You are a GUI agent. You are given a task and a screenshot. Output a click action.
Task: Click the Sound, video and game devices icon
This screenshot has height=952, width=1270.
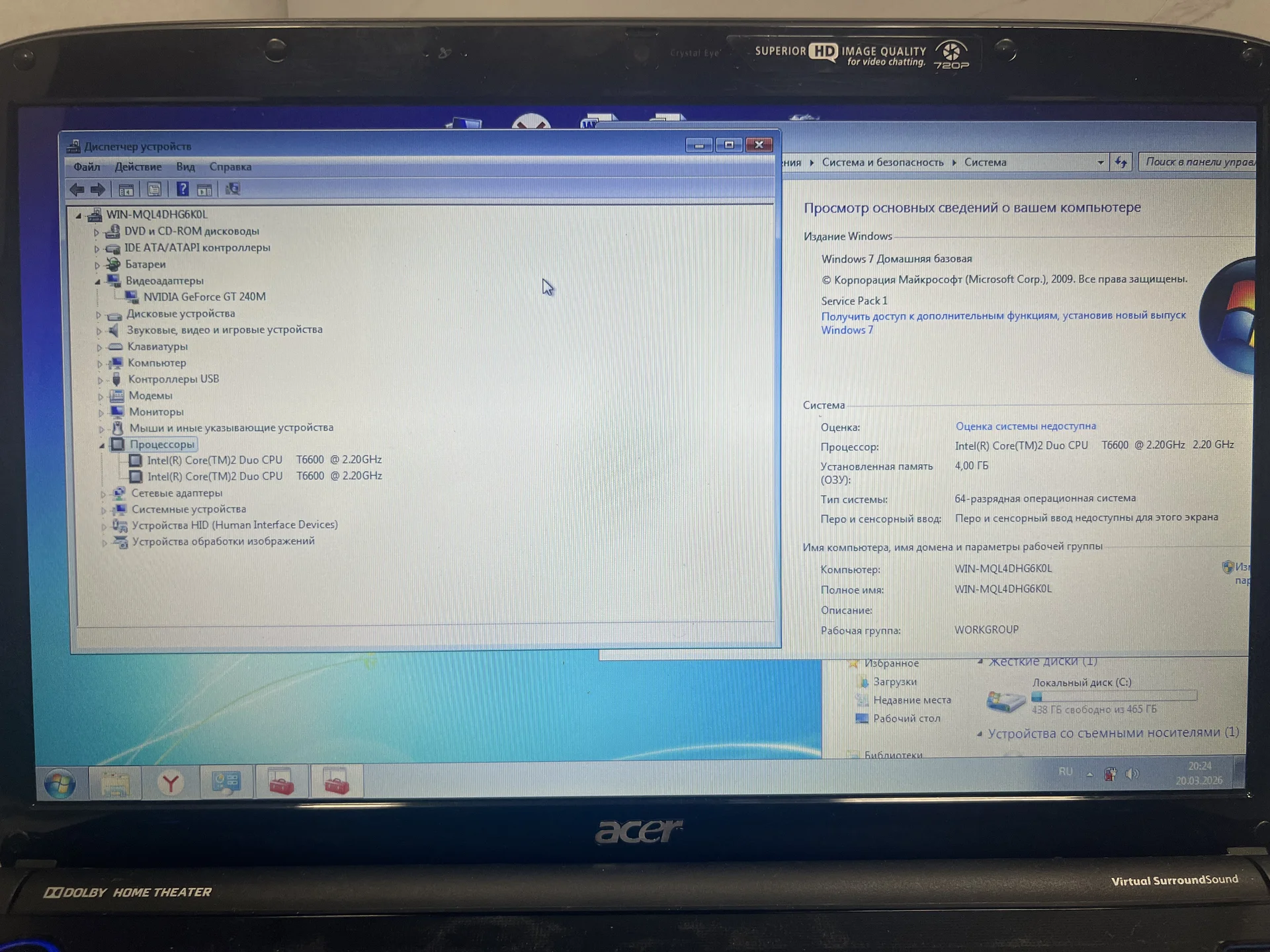point(114,330)
